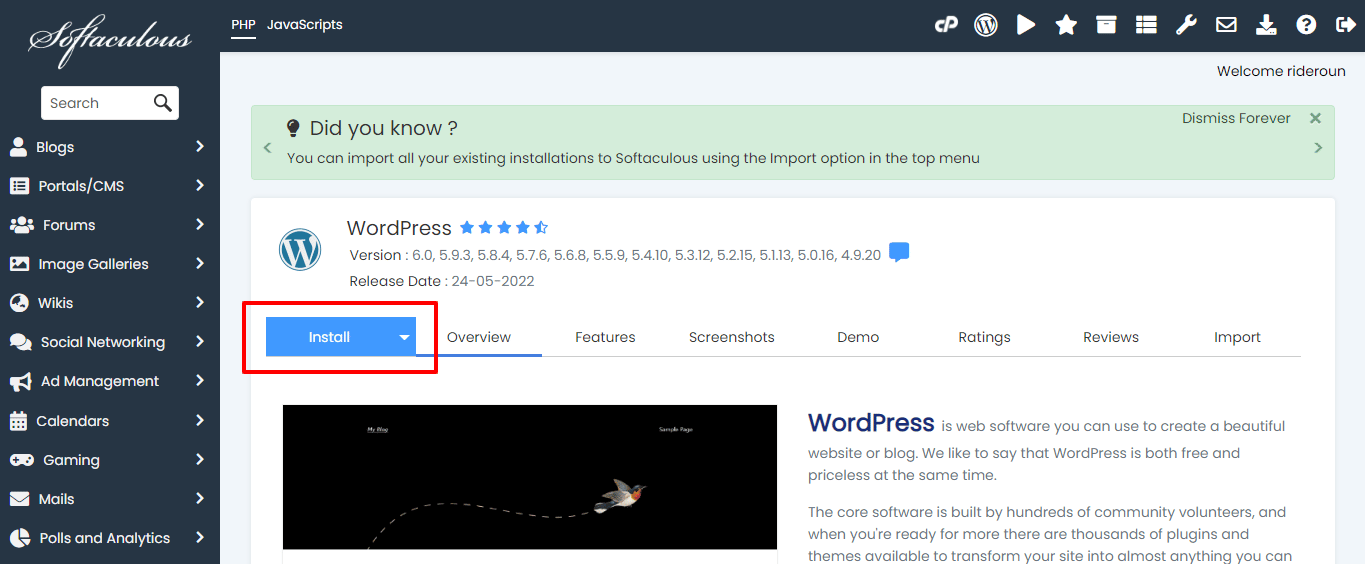Viewport: 1365px width, 564px height.
Task: Click the Calendars icon in sidebar
Action: click(x=18, y=421)
